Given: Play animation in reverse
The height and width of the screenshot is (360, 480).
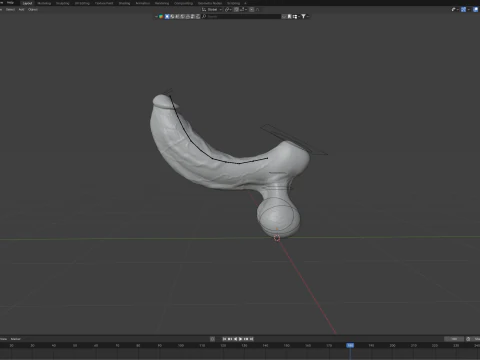Looking at the screenshot, I should pos(235,339).
